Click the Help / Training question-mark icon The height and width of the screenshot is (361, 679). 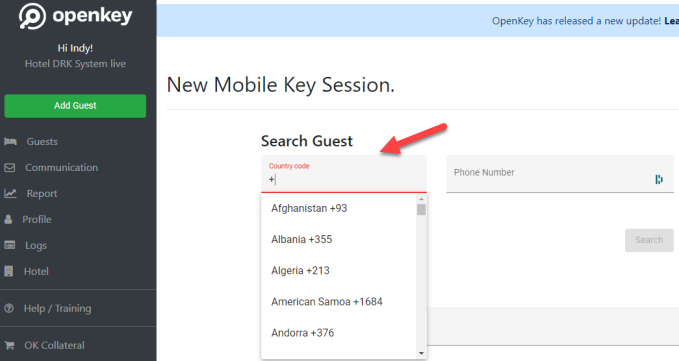(9, 309)
